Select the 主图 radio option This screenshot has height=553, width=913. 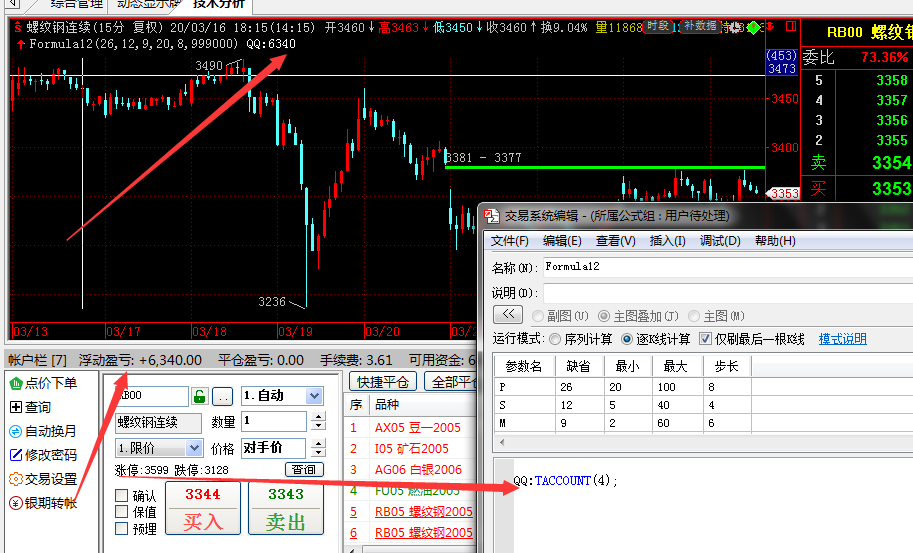tap(693, 316)
